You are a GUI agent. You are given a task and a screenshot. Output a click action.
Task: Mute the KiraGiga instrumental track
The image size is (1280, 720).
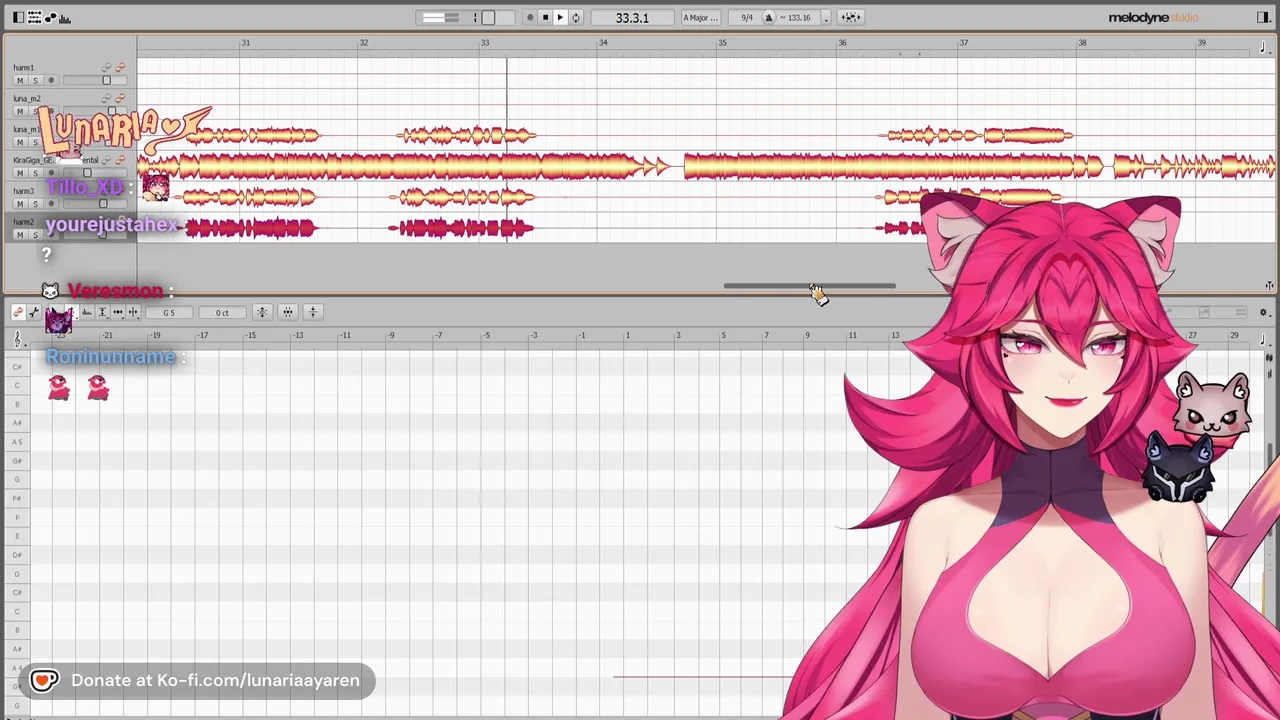click(19, 173)
